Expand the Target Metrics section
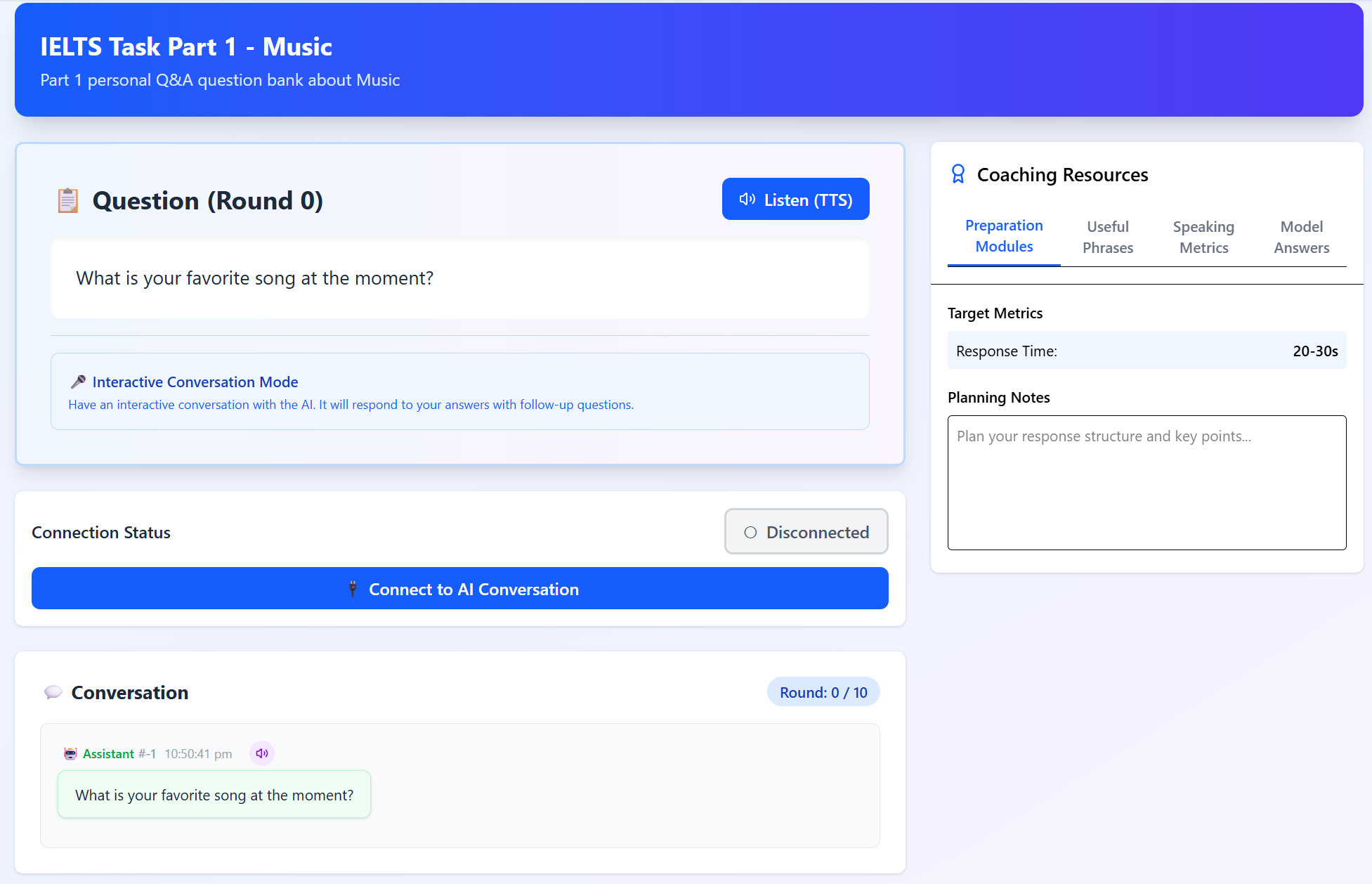 pos(995,313)
